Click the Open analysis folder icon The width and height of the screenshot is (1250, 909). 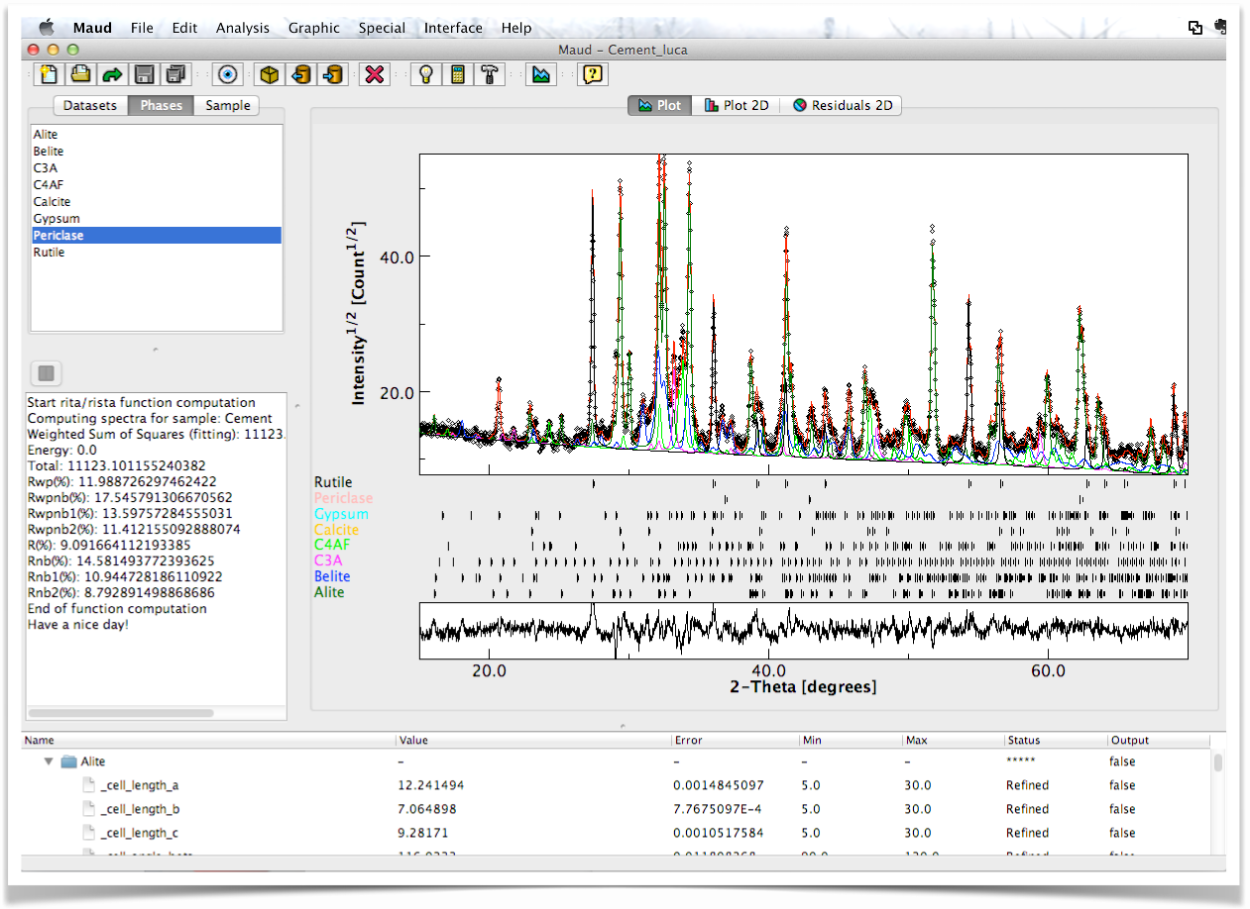coord(80,74)
